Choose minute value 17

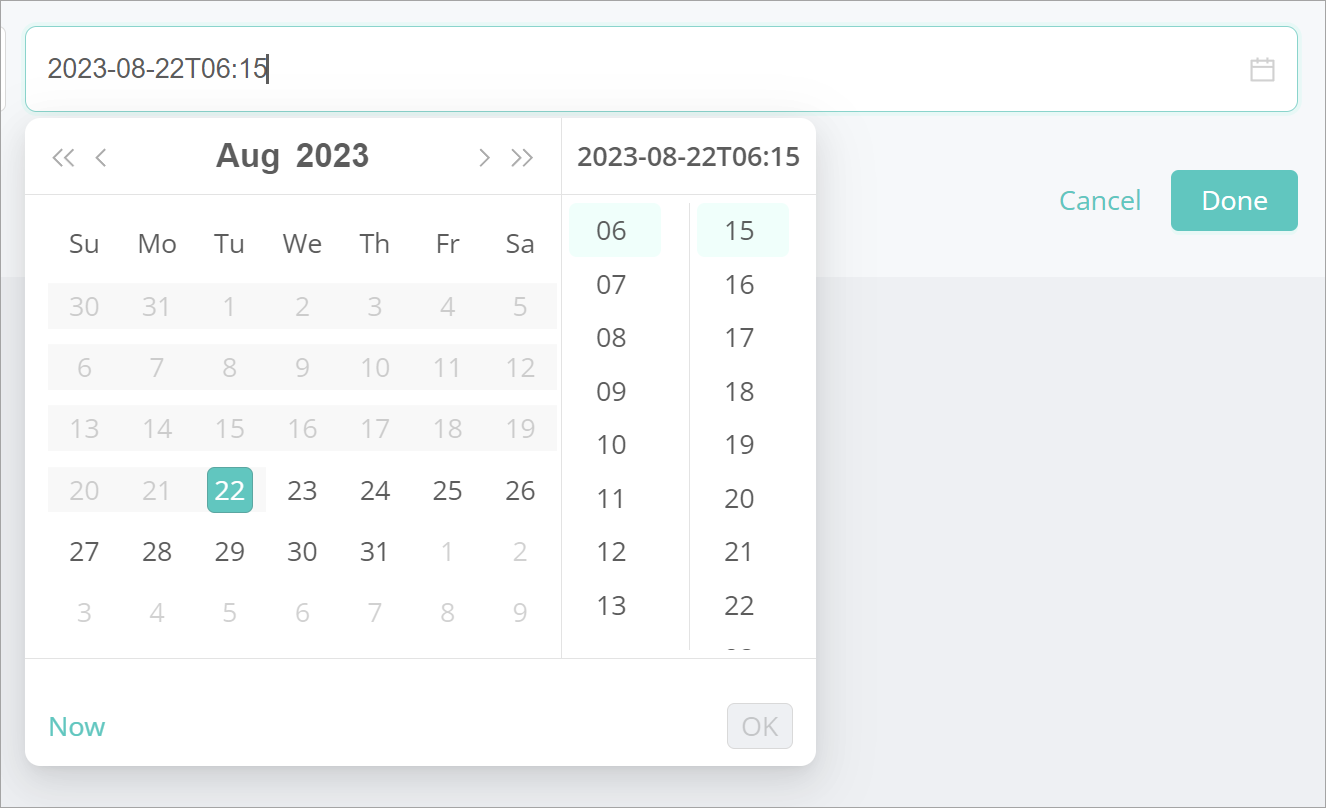click(x=739, y=338)
